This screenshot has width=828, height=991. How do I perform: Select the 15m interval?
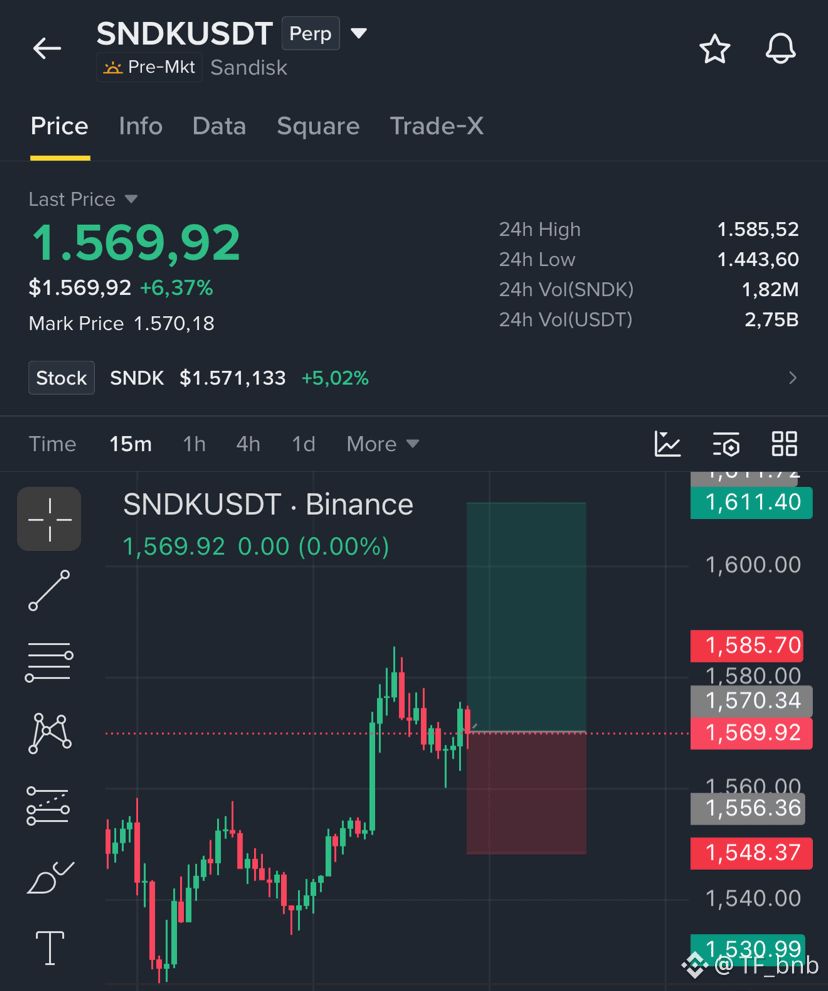[130, 444]
